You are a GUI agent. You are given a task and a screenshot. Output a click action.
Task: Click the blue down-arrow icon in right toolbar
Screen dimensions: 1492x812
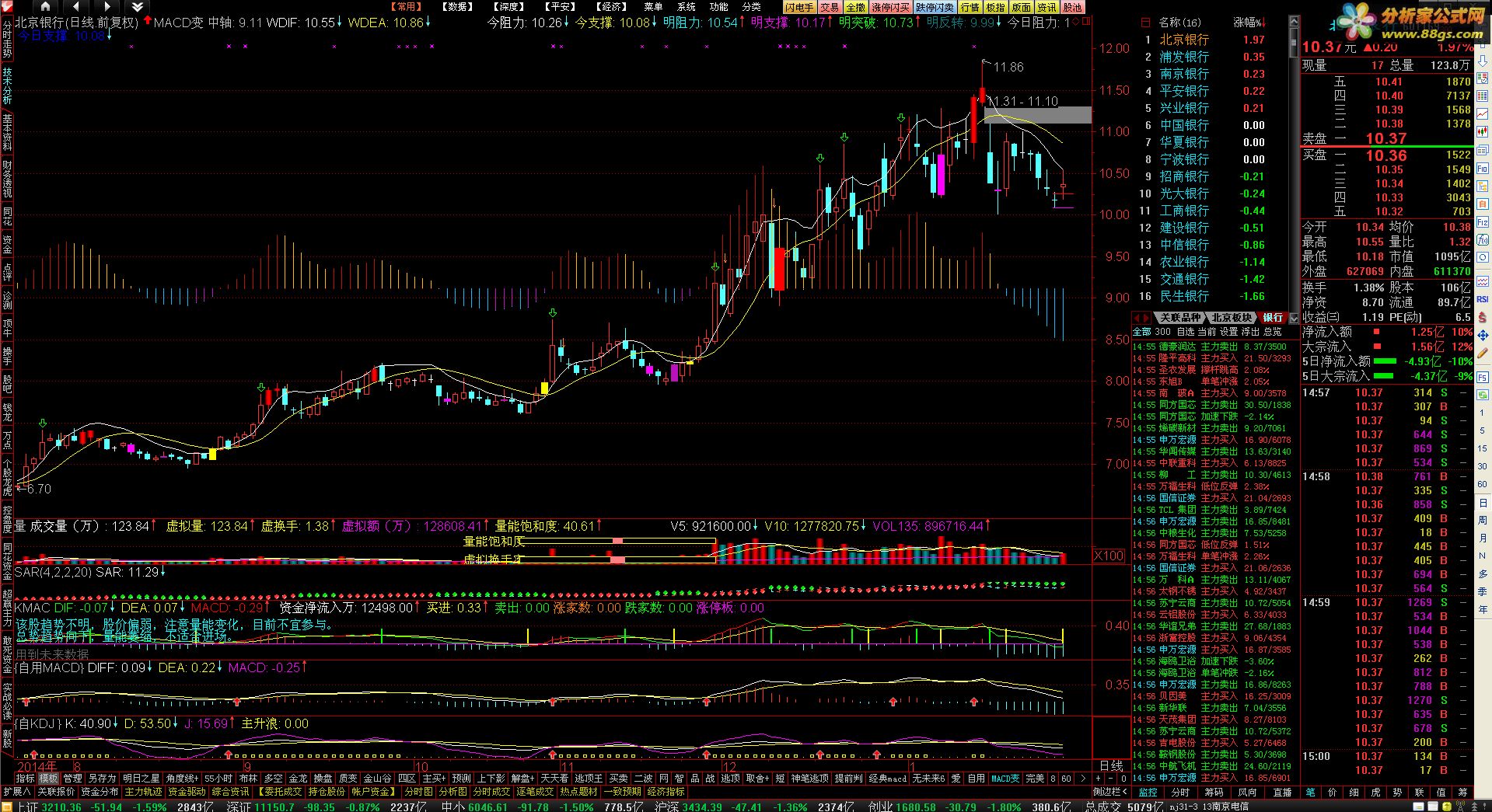point(1483,62)
